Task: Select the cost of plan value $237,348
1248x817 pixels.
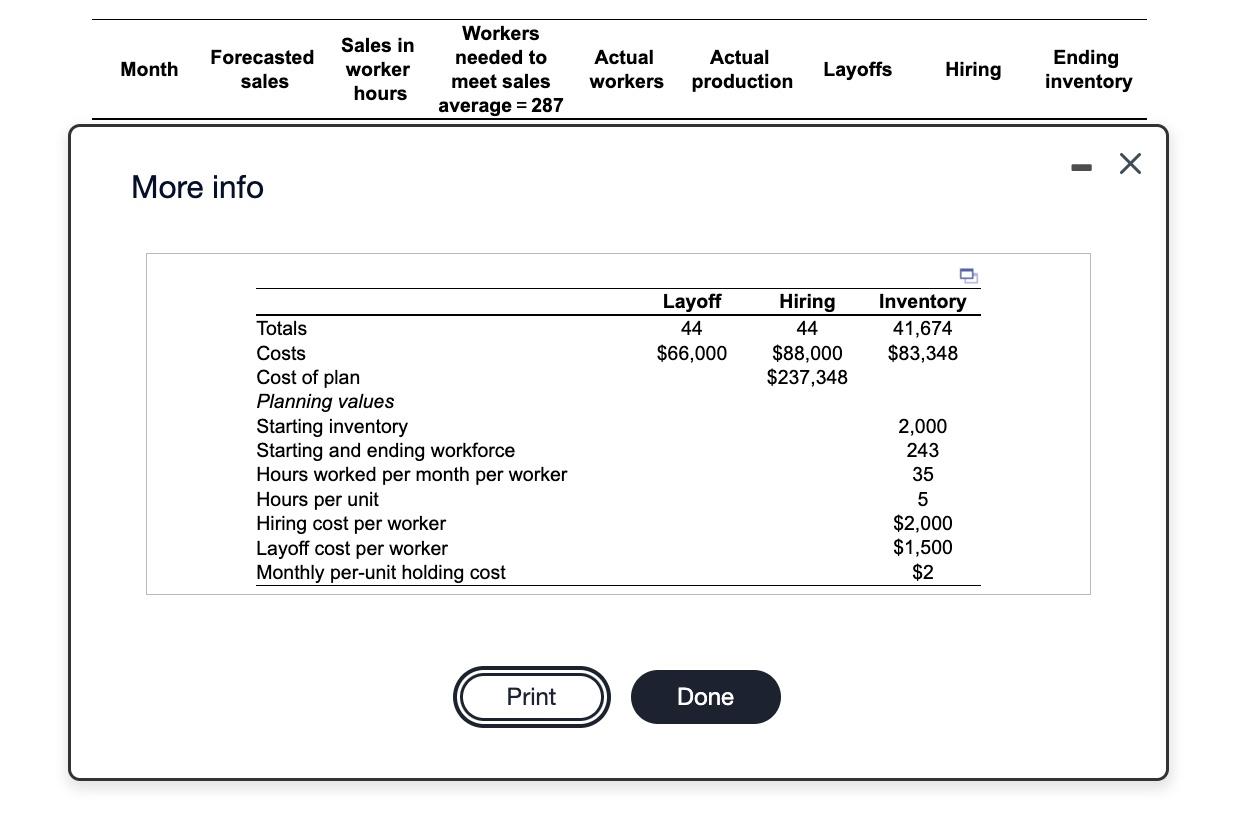Action: click(807, 377)
